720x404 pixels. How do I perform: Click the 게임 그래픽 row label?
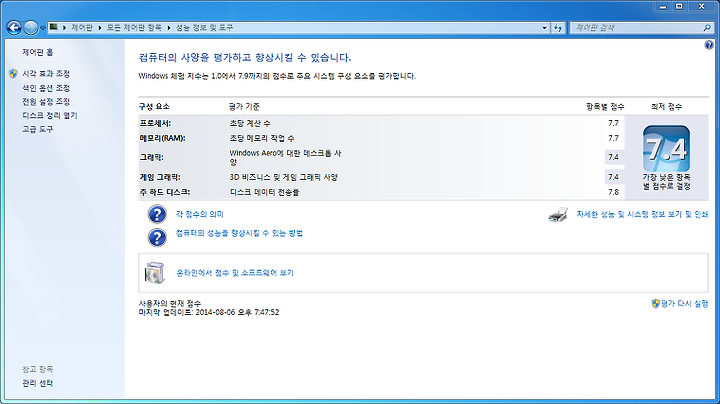pos(160,177)
